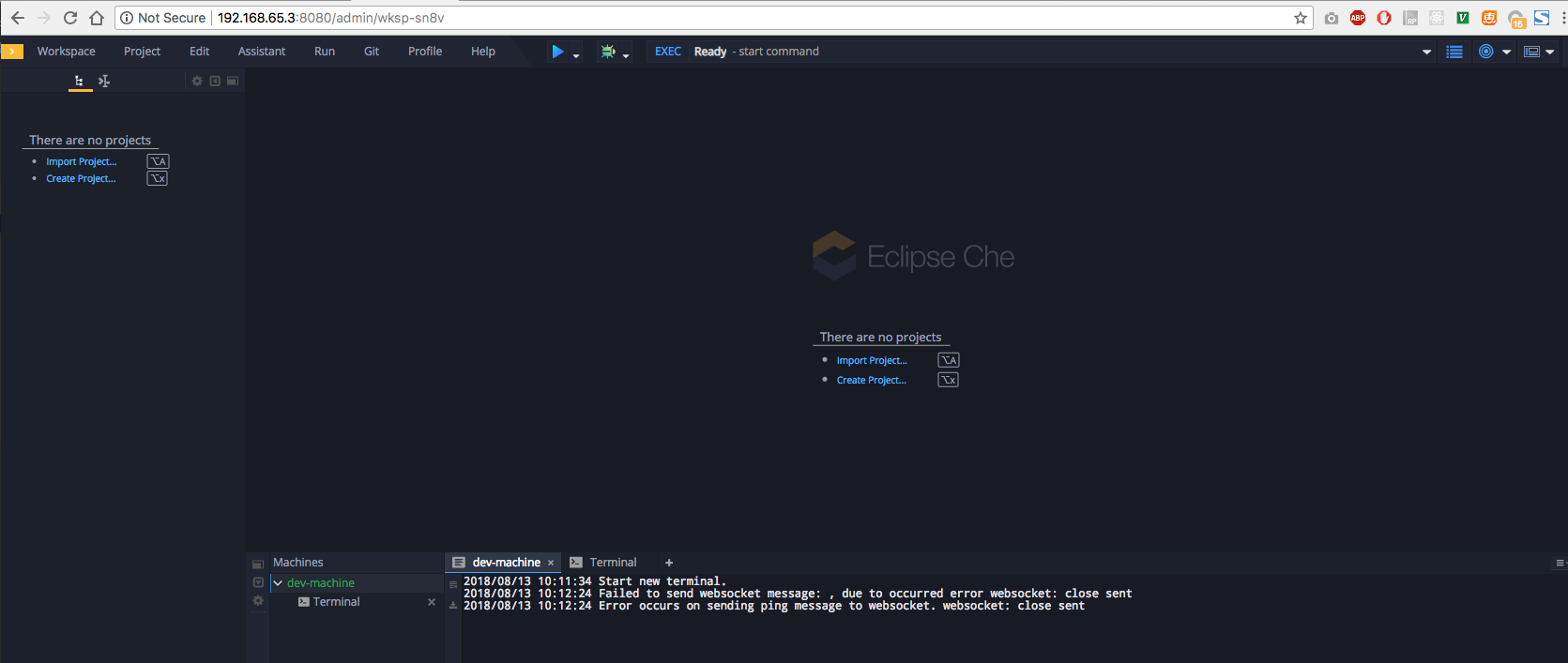The image size is (1568, 663).
Task: Expand the Debug dropdown arrow
Action: (626, 55)
